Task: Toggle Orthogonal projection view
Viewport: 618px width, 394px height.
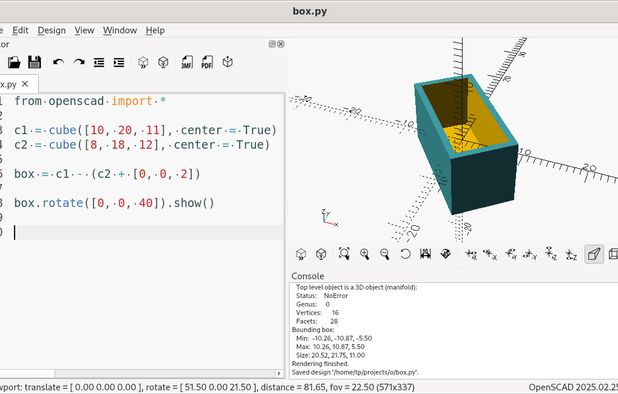Action: click(x=613, y=254)
